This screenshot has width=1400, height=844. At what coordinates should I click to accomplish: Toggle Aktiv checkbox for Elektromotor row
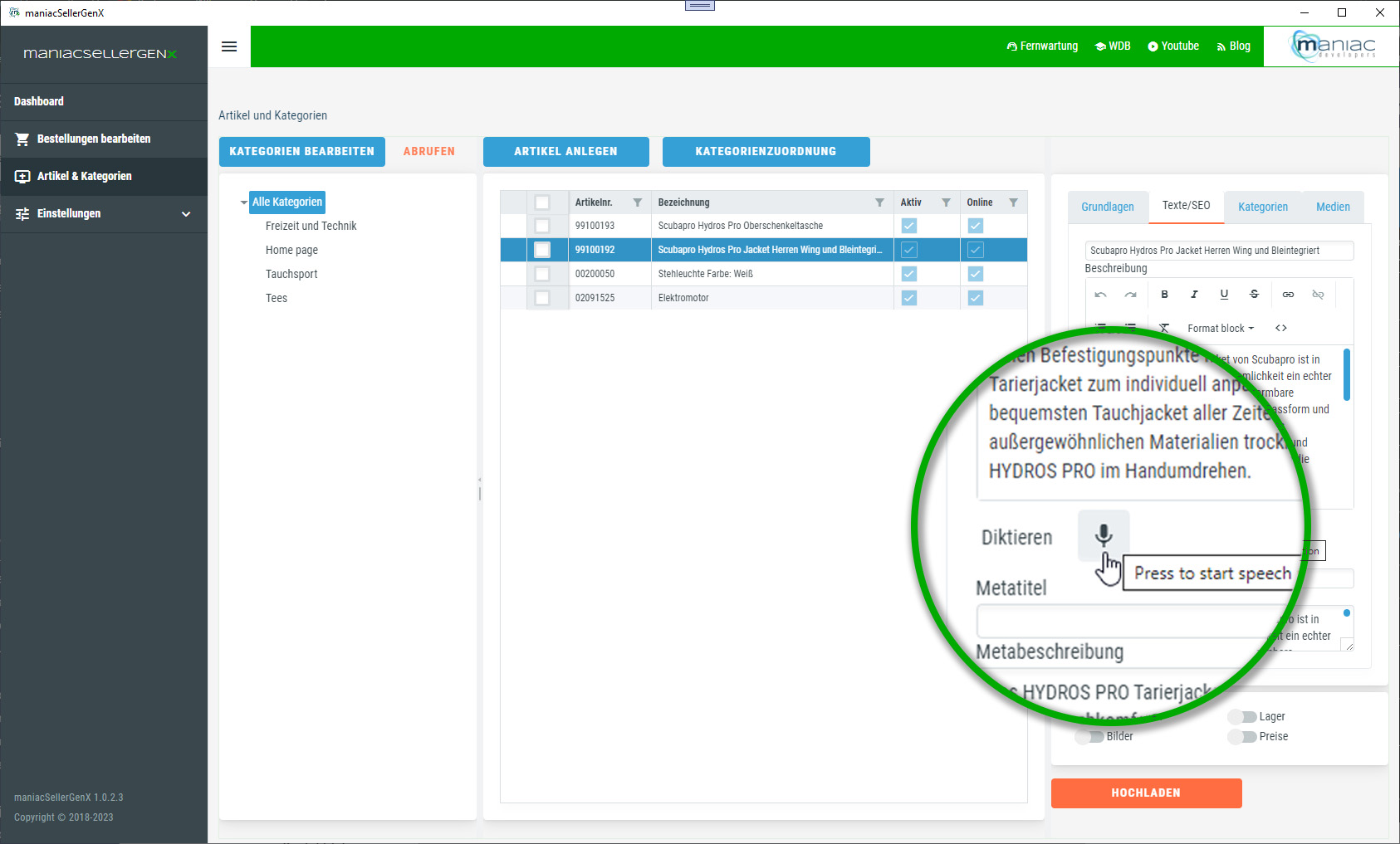[x=909, y=298]
